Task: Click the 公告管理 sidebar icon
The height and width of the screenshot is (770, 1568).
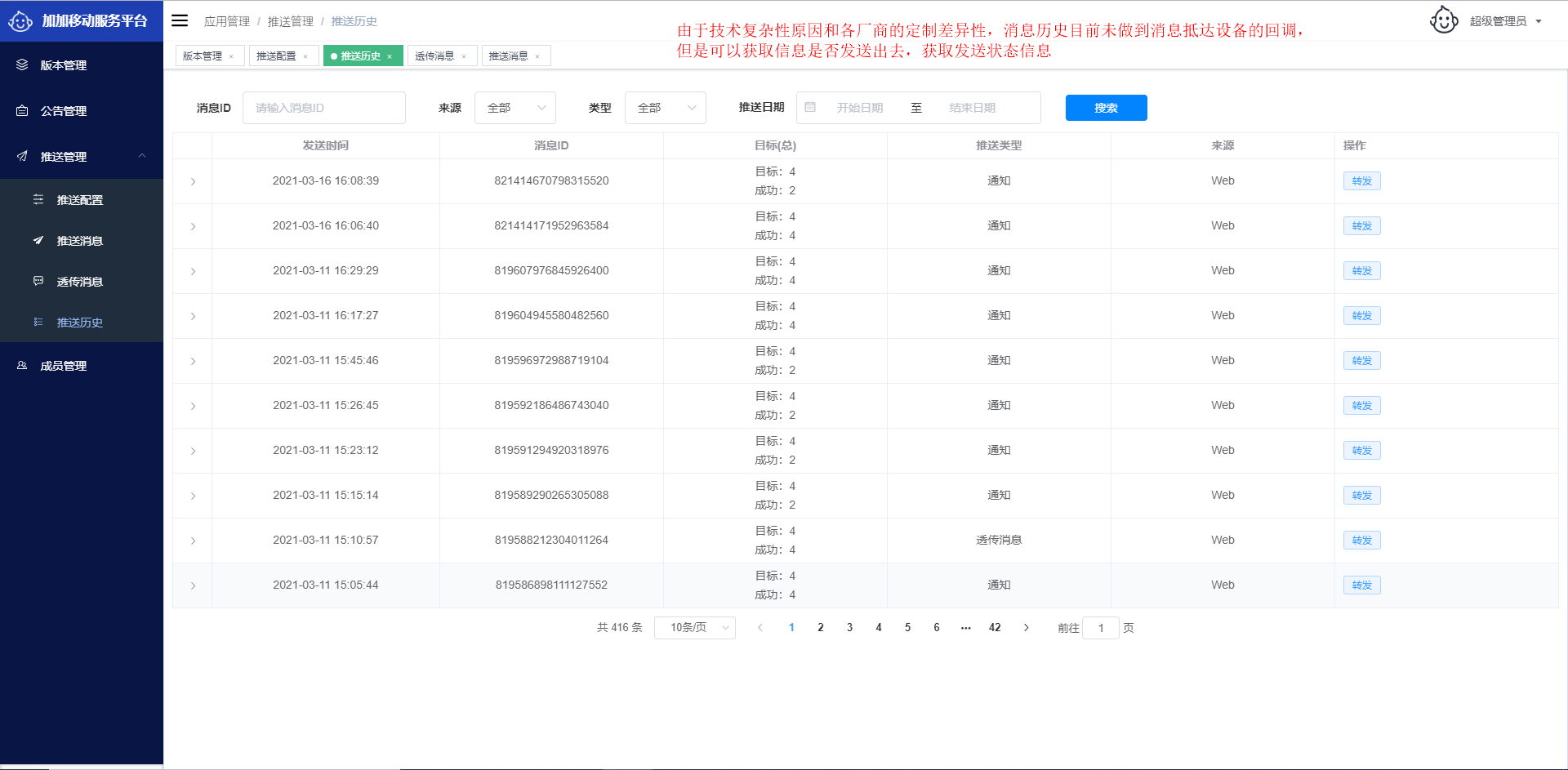Action: point(22,110)
